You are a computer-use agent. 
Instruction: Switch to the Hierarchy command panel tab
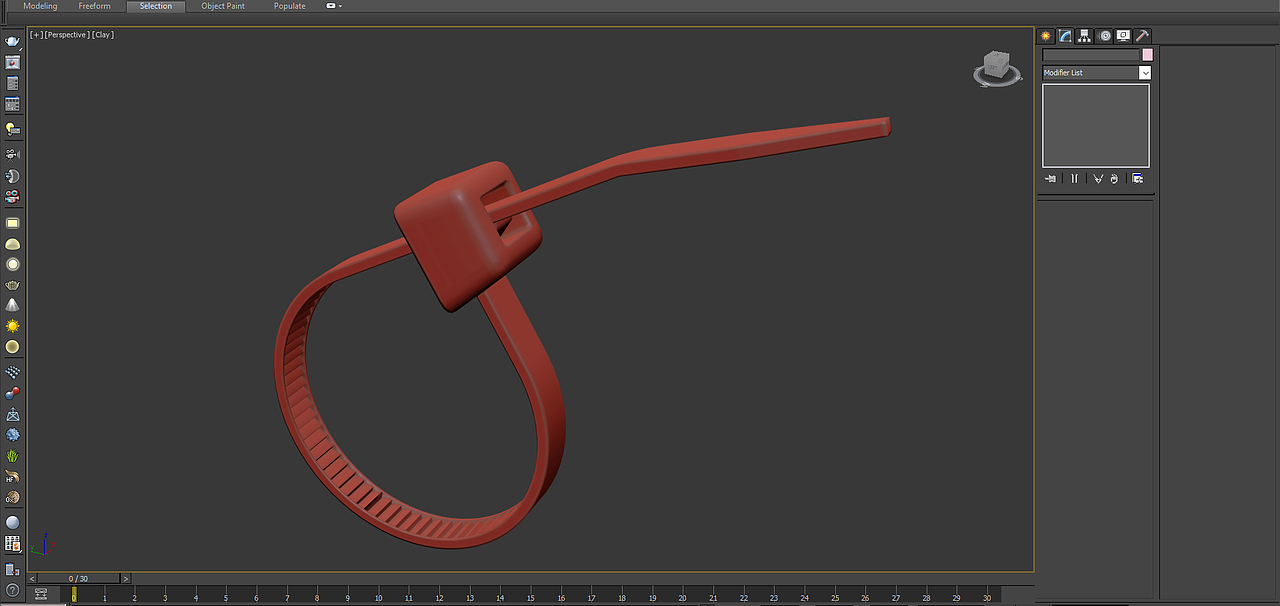pyautogui.click(x=1085, y=35)
